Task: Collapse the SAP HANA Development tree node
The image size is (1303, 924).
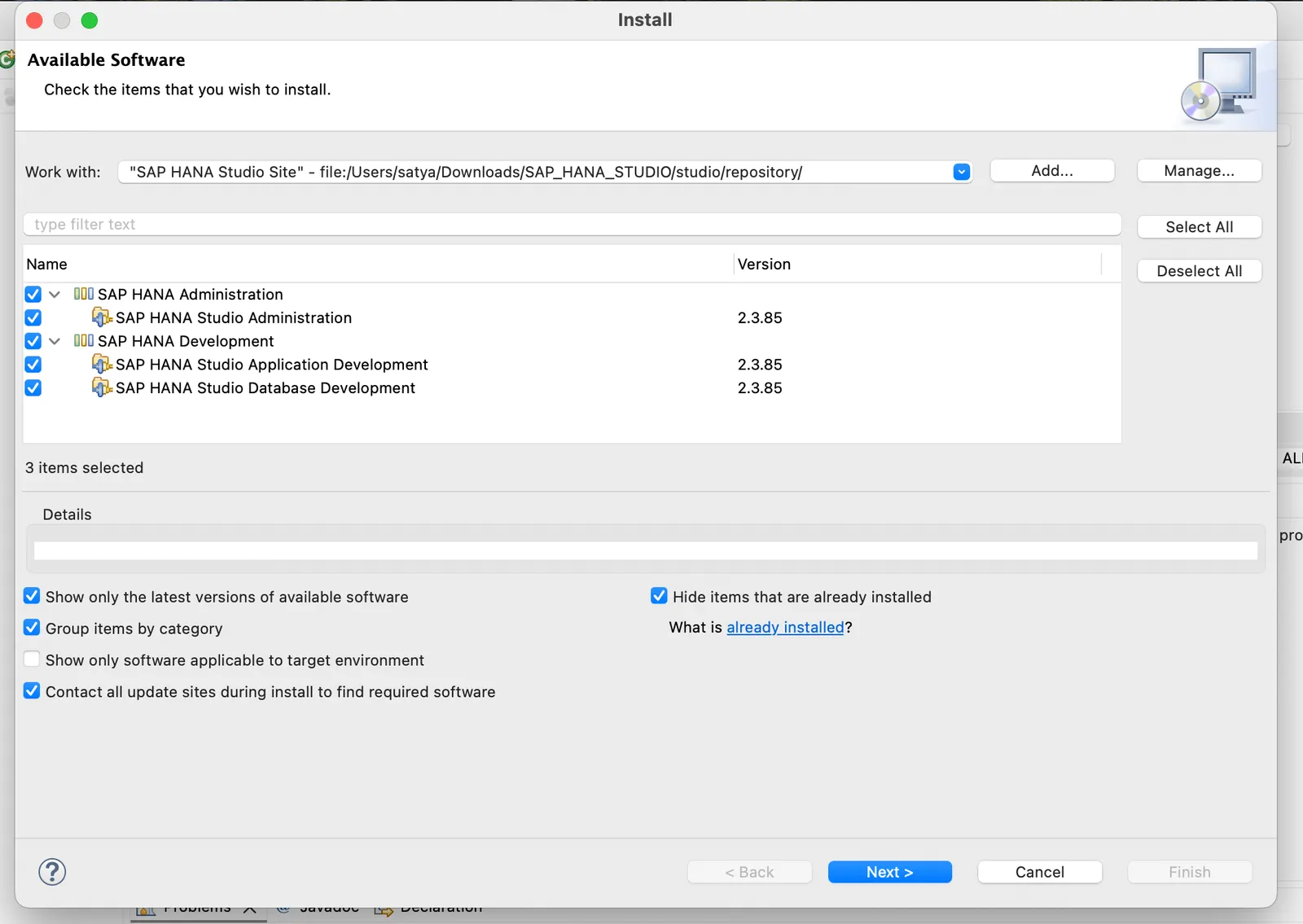Action: (x=55, y=341)
